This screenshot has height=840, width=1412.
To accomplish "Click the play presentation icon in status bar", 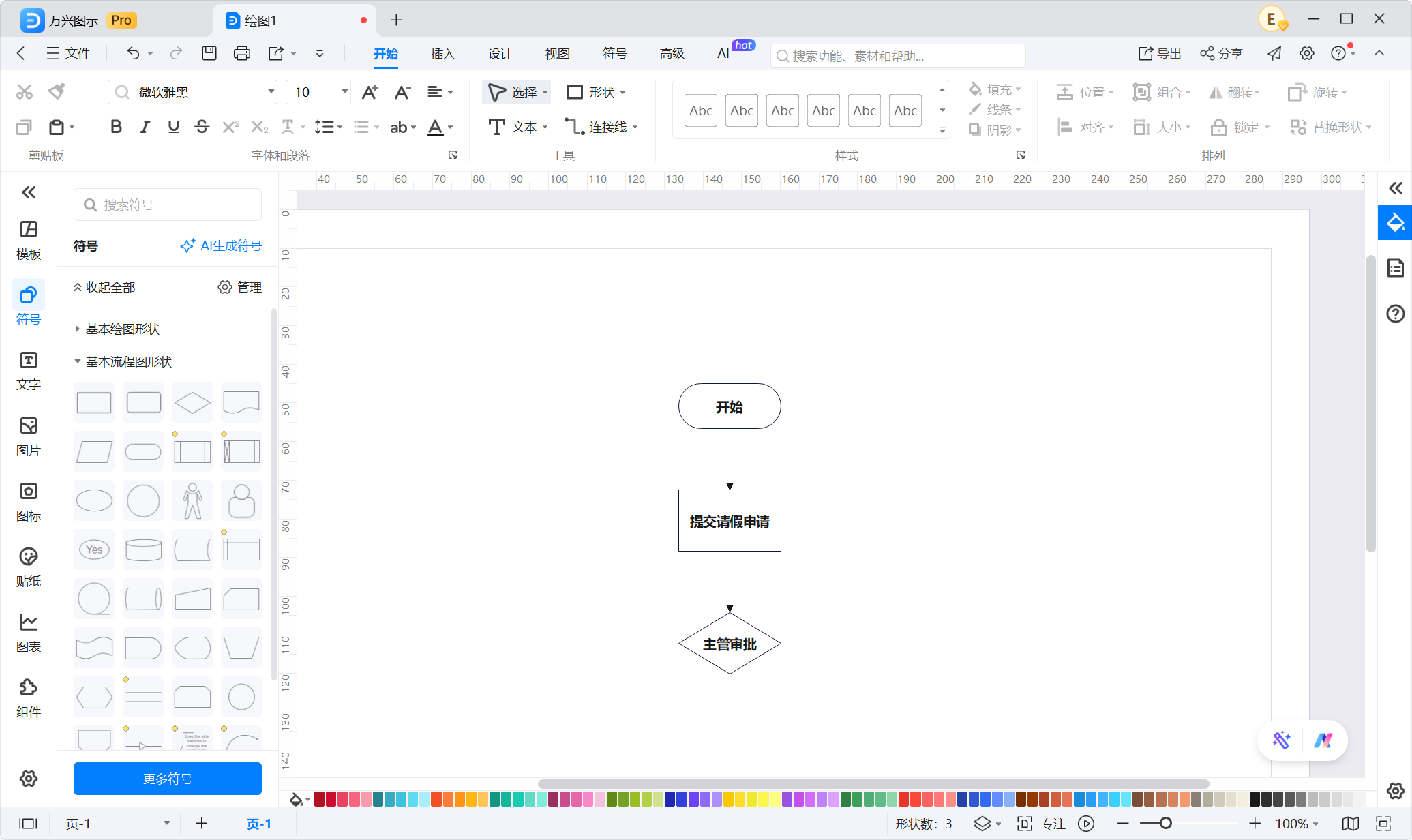I will (1086, 824).
